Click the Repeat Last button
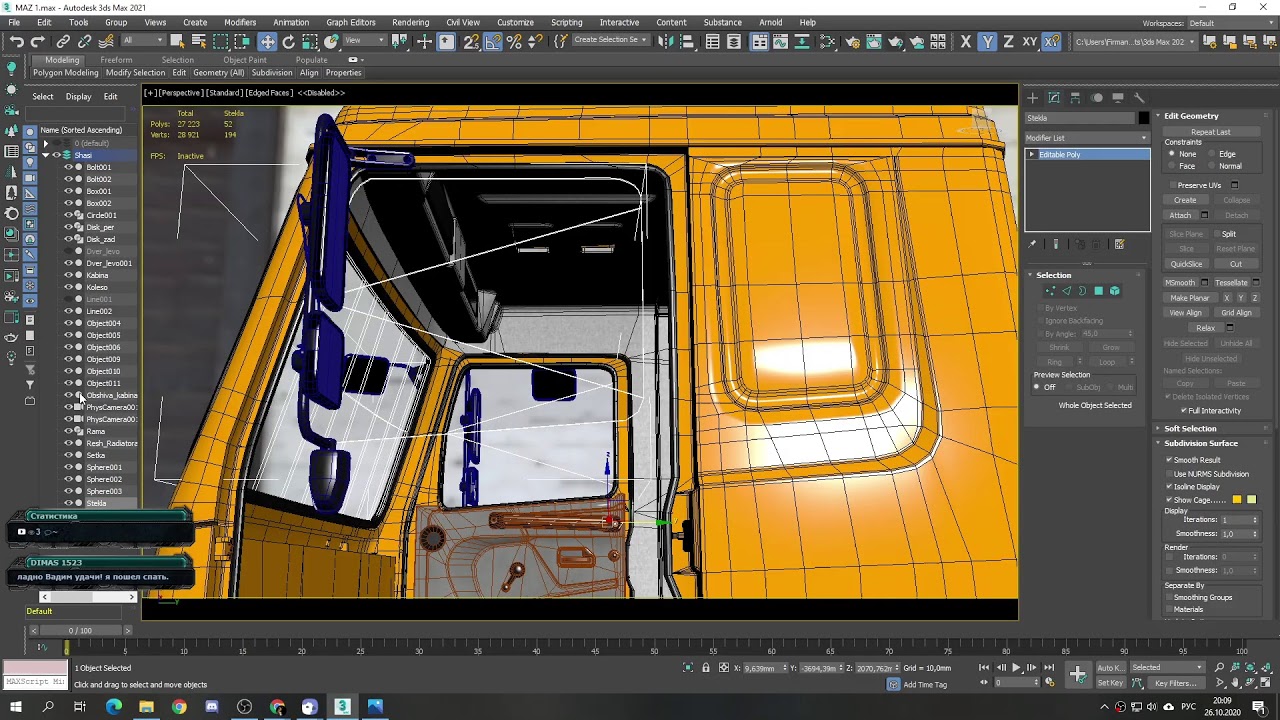Viewport: 1280px width, 720px height. pyautogui.click(x=1211, y=132)
